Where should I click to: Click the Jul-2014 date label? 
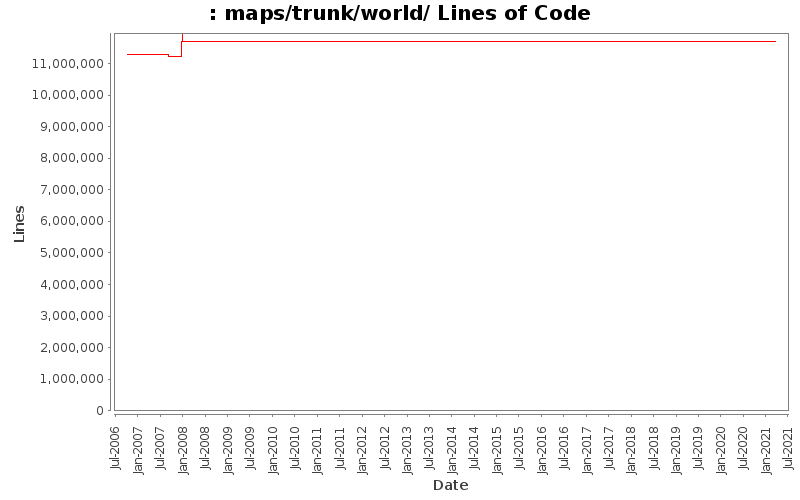474,448
